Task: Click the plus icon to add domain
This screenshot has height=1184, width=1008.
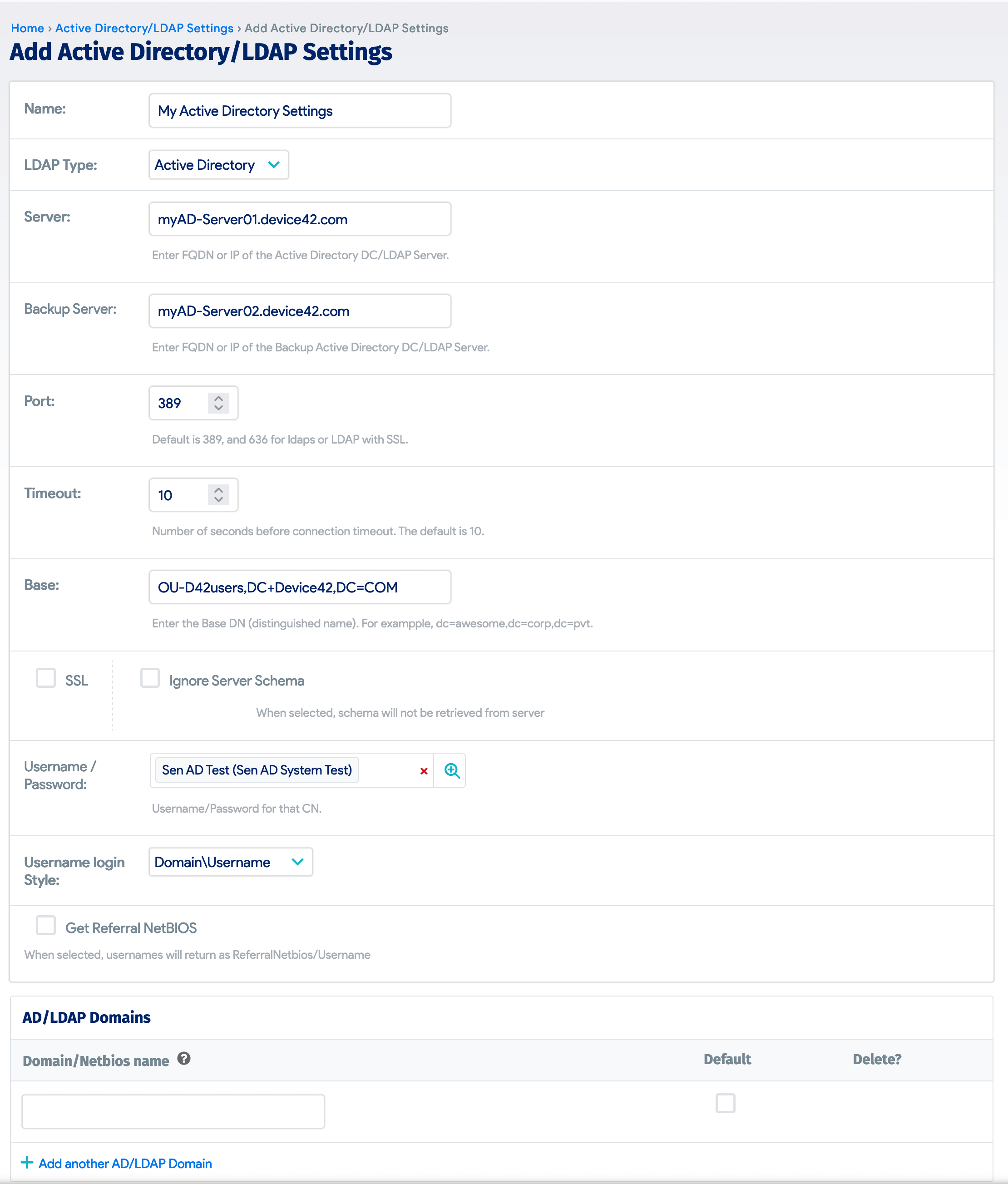Action: point(26,1162)
